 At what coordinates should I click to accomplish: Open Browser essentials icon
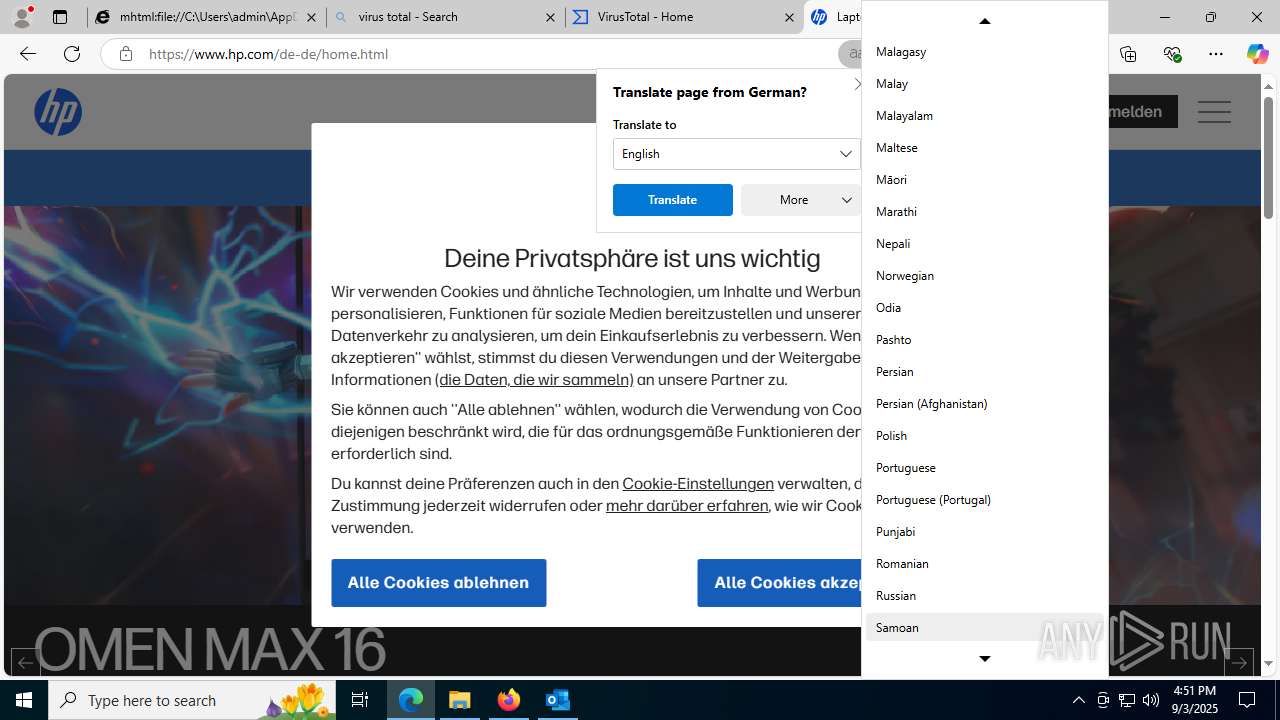[x=1172, y=54]
